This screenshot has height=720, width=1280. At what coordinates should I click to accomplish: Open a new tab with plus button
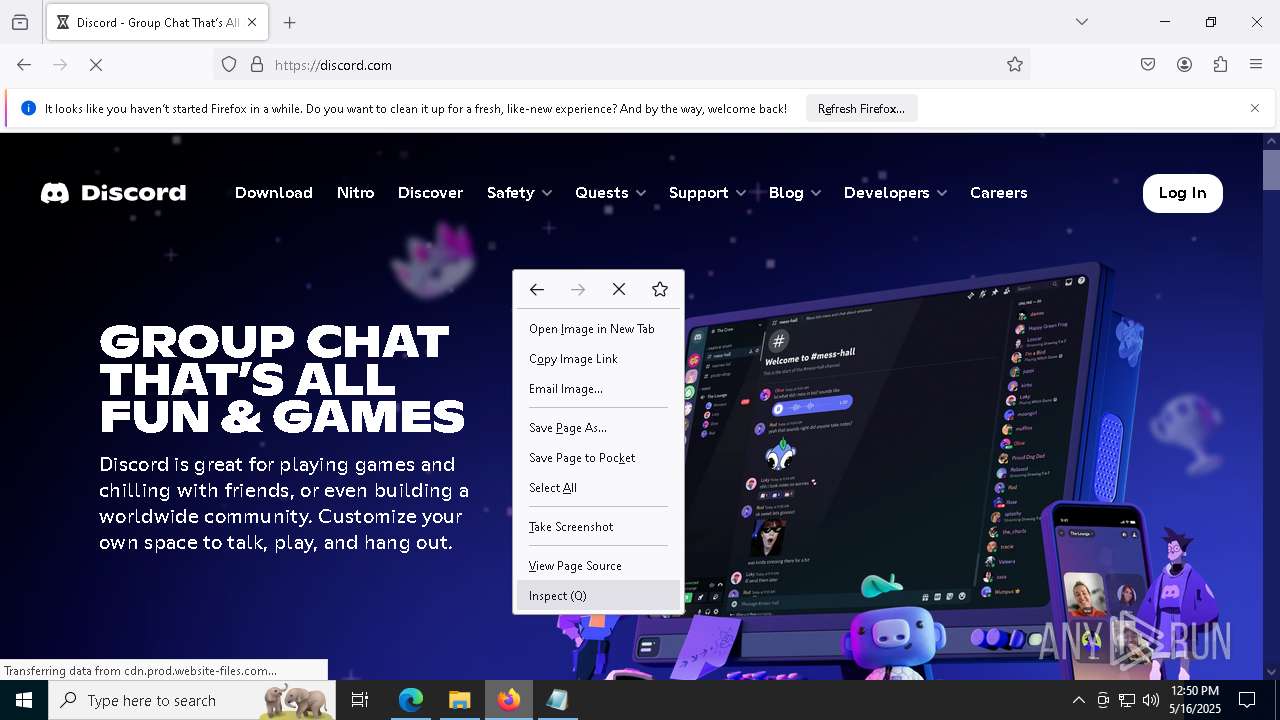coord(290,22)
